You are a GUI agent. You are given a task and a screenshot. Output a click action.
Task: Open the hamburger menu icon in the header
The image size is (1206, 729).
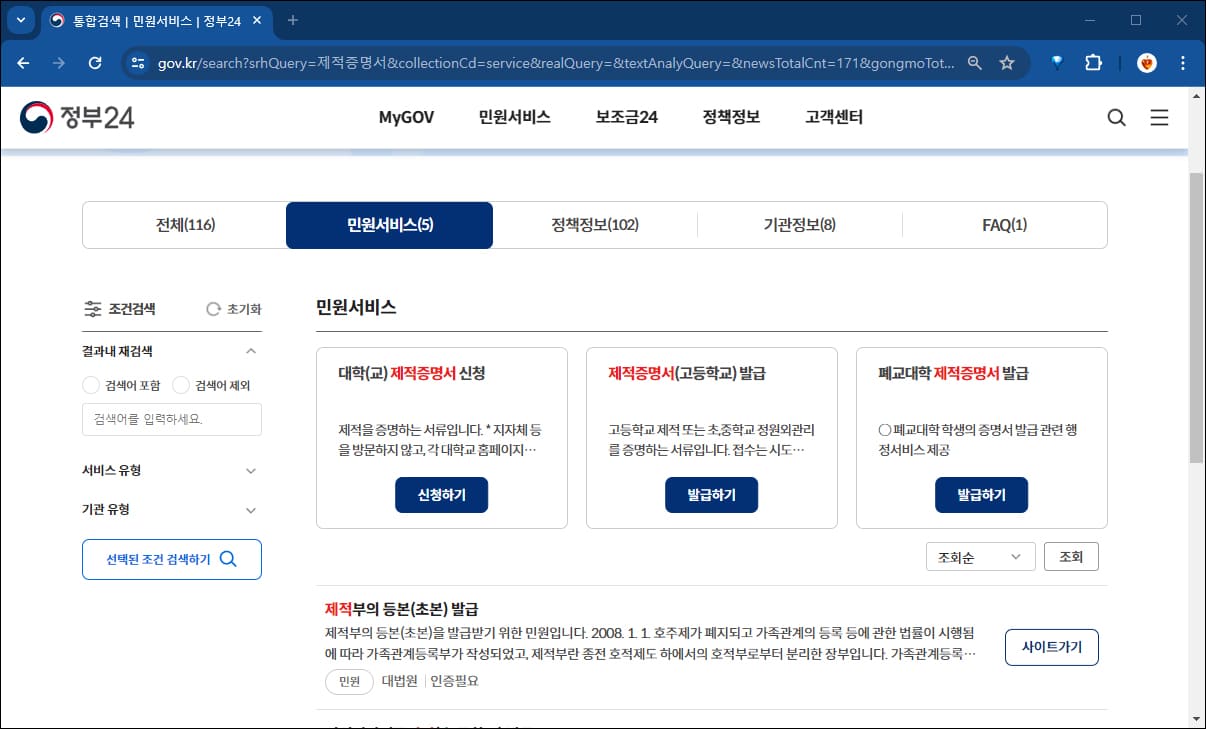1159,117
